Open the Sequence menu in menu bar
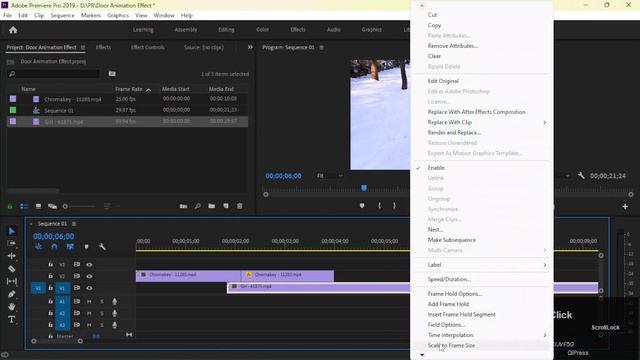This screenshot has height=360, width=640. pos(62,15)
